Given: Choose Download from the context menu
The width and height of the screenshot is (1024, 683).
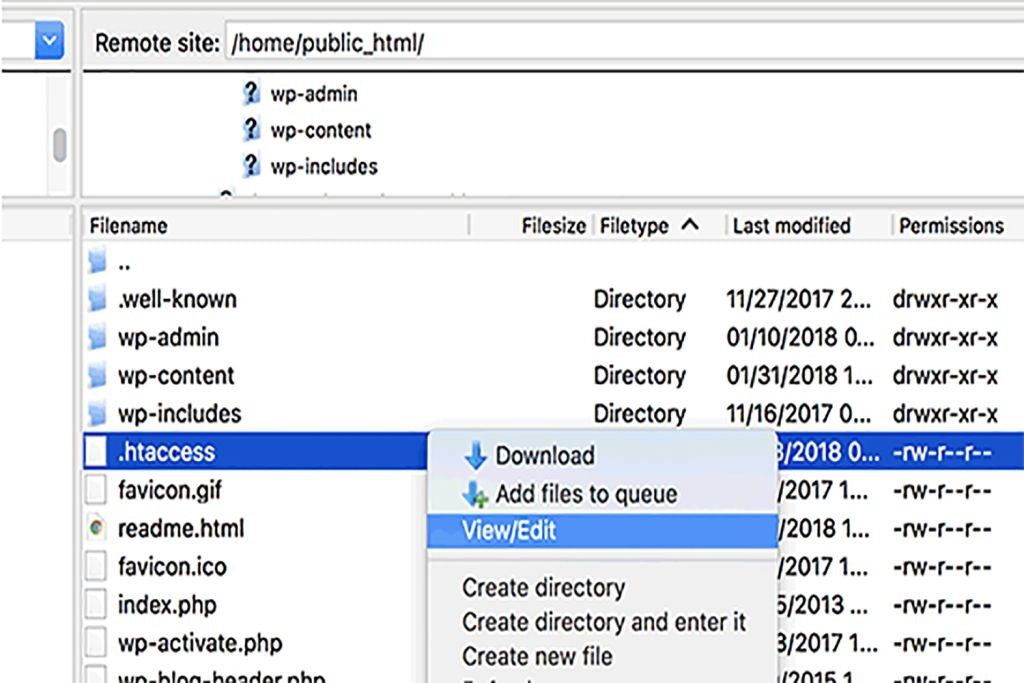Looking at the screenshot, I should [602, 455].
